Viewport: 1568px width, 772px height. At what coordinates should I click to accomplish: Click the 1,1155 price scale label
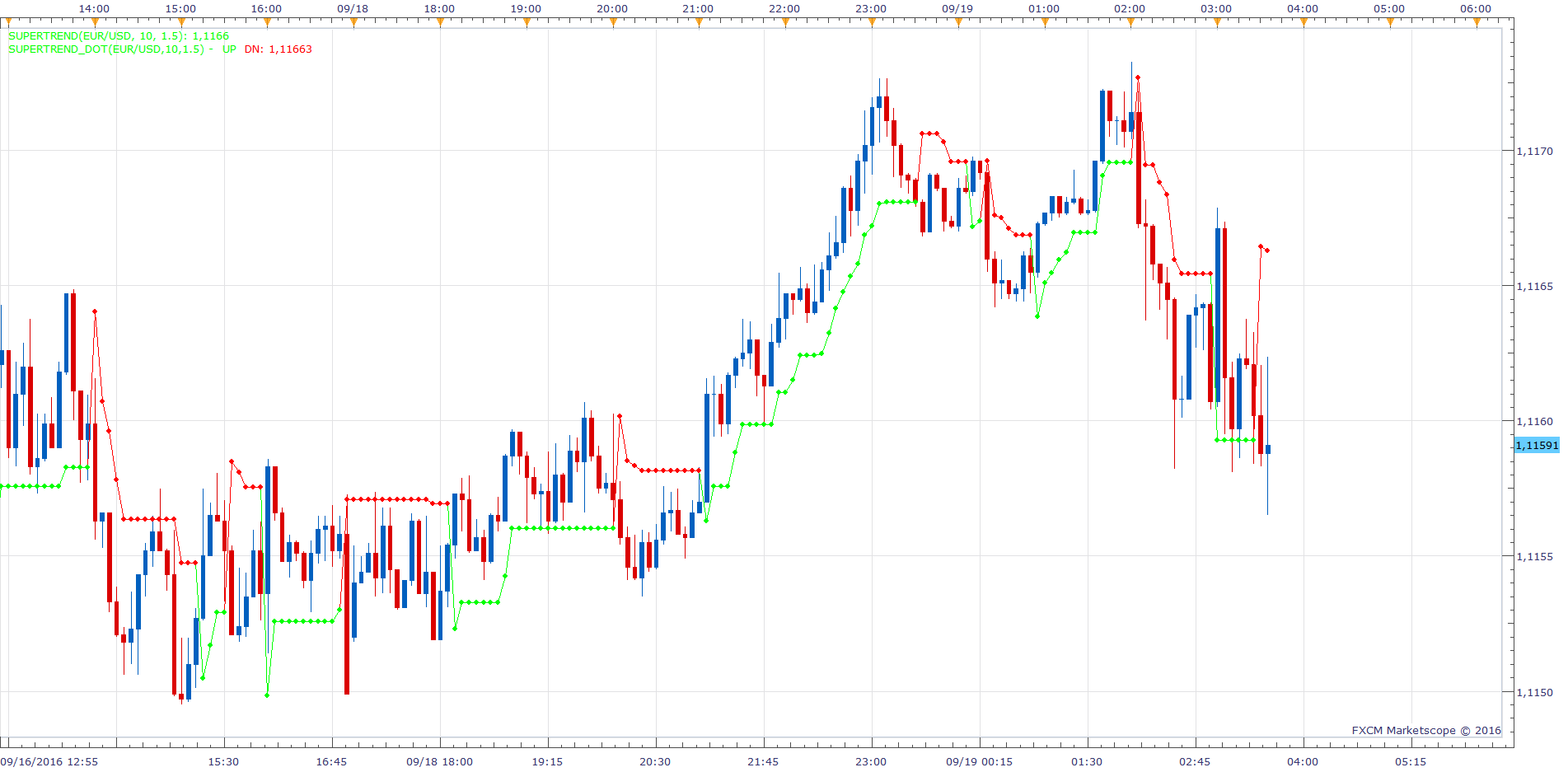click(x=1534, y=557)
